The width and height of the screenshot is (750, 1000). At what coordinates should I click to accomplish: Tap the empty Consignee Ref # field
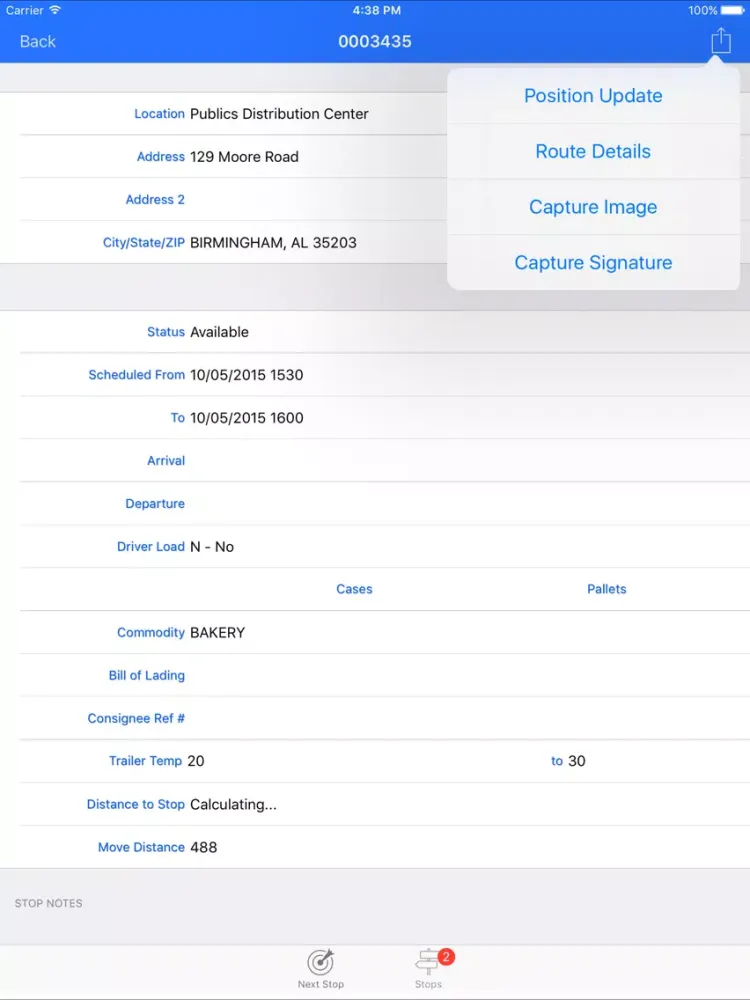point(383,718)
